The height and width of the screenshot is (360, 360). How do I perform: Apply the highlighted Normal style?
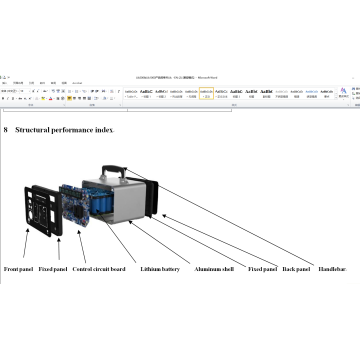[x=206, y=93]
